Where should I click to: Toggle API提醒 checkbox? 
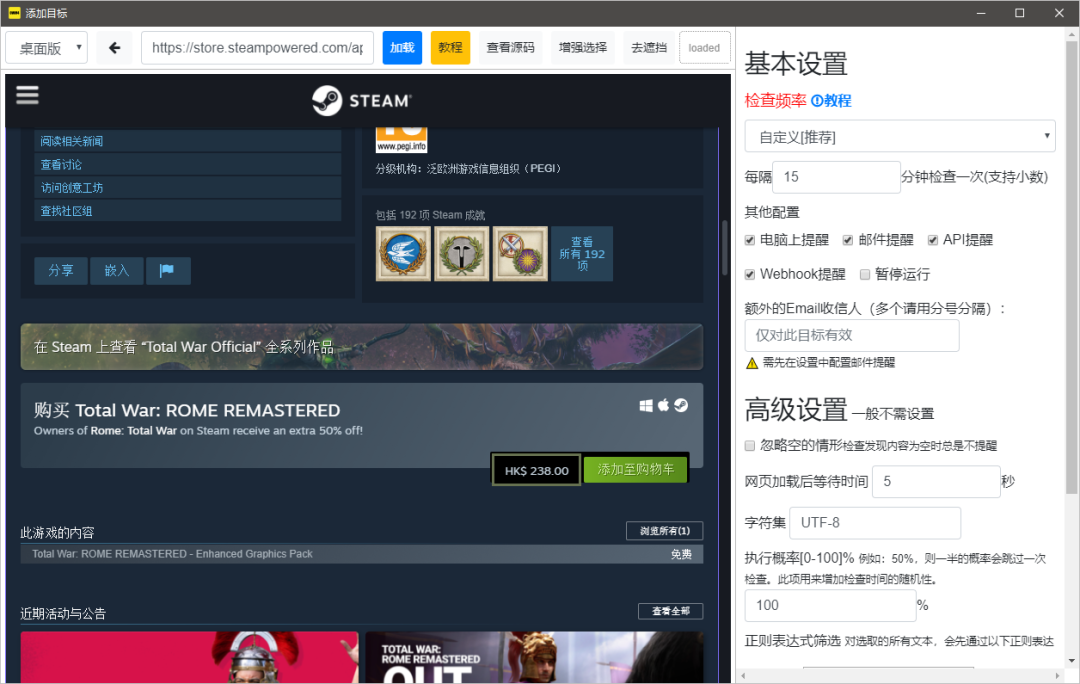point(932,240)
